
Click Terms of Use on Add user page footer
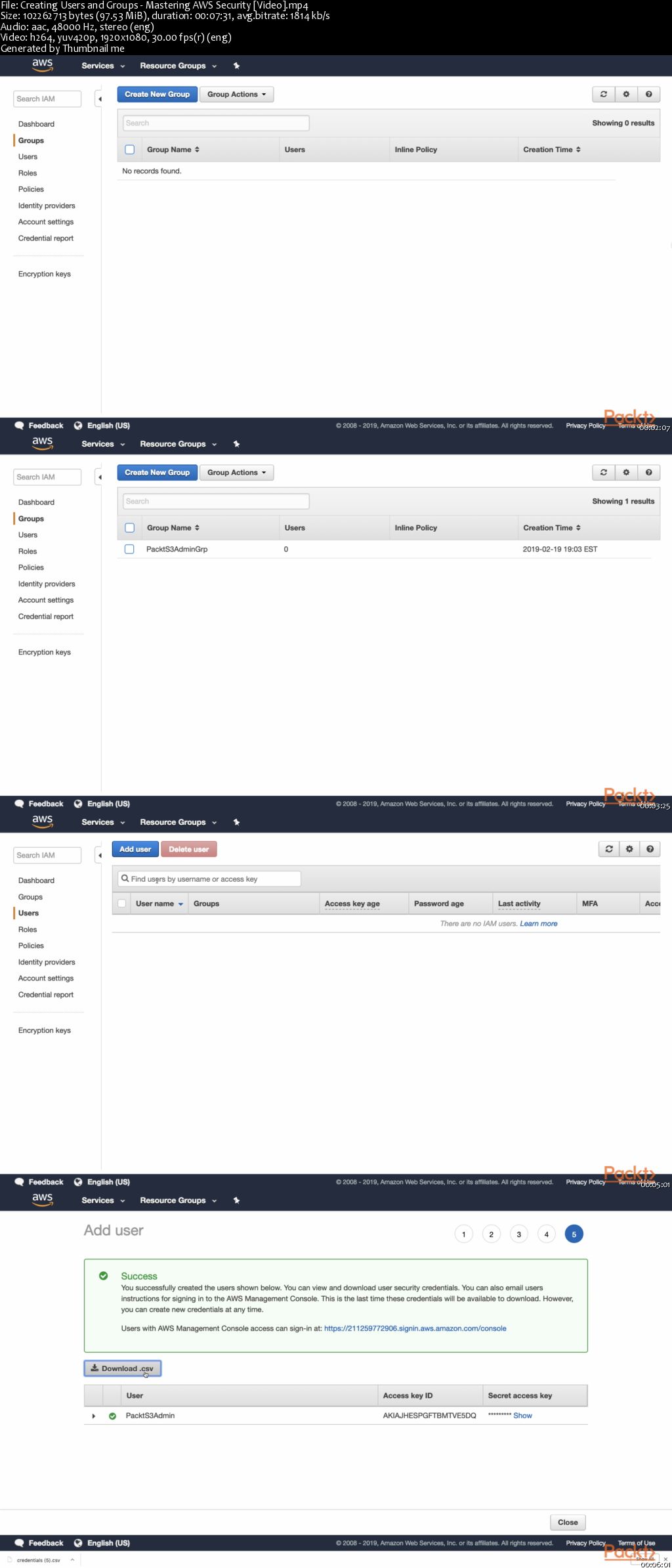point(637,1543)
